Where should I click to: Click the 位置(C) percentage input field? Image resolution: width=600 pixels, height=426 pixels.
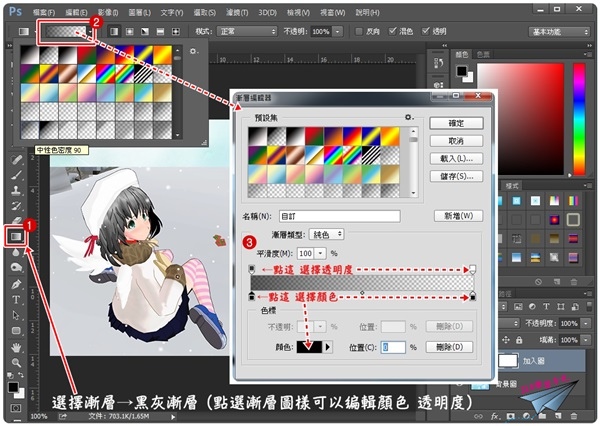click(393, 347)
